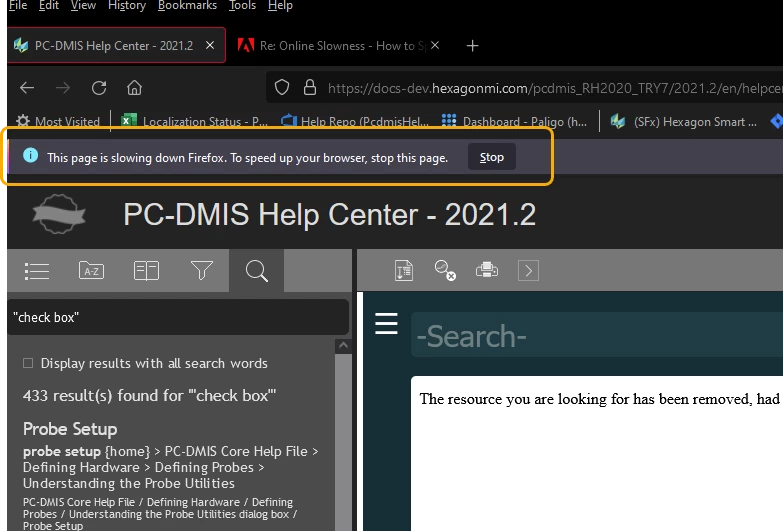Click the expand/collapse topic text icon
Viewport: 783px width, 531px height.
coord(403,271)
